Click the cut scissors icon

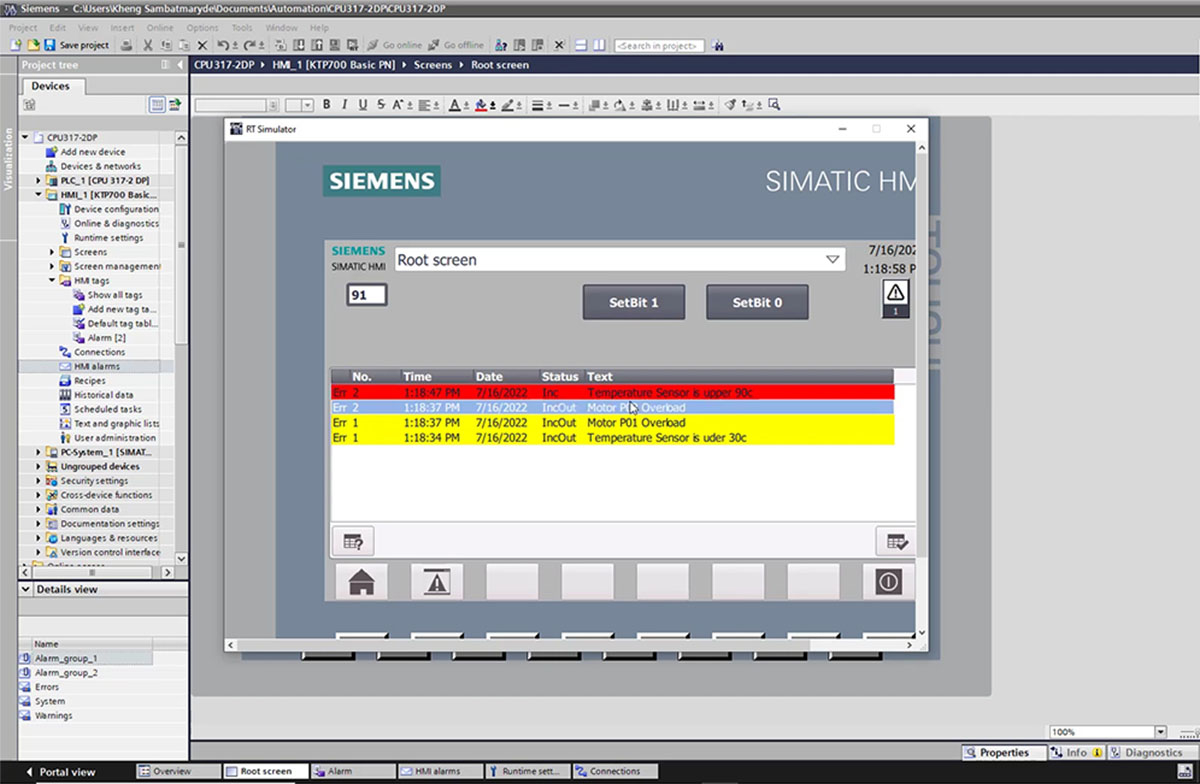pyautogui.click(x=148, y=45)
